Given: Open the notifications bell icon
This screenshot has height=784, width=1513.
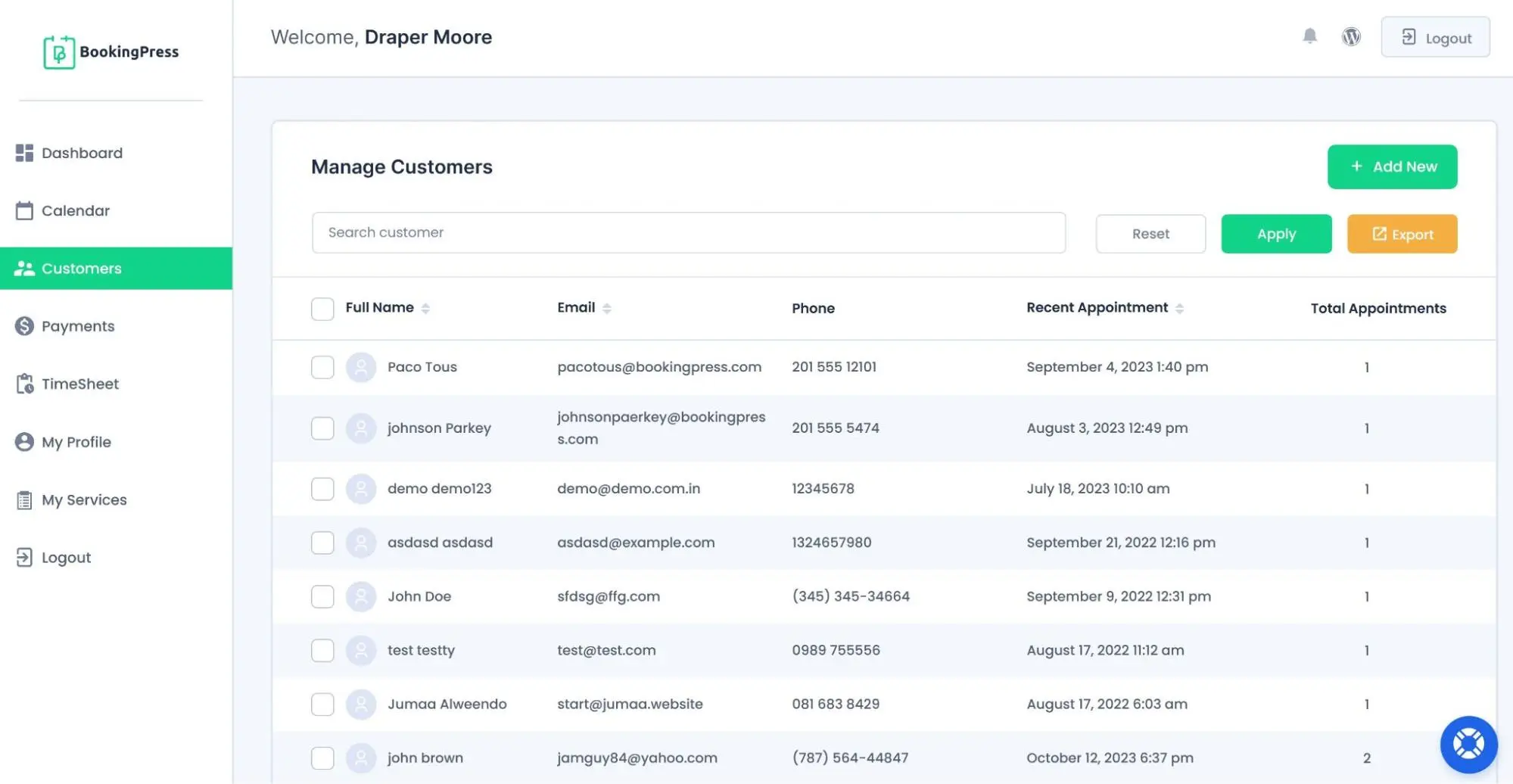Looking at the screenshot, I should pos(1309,36).
